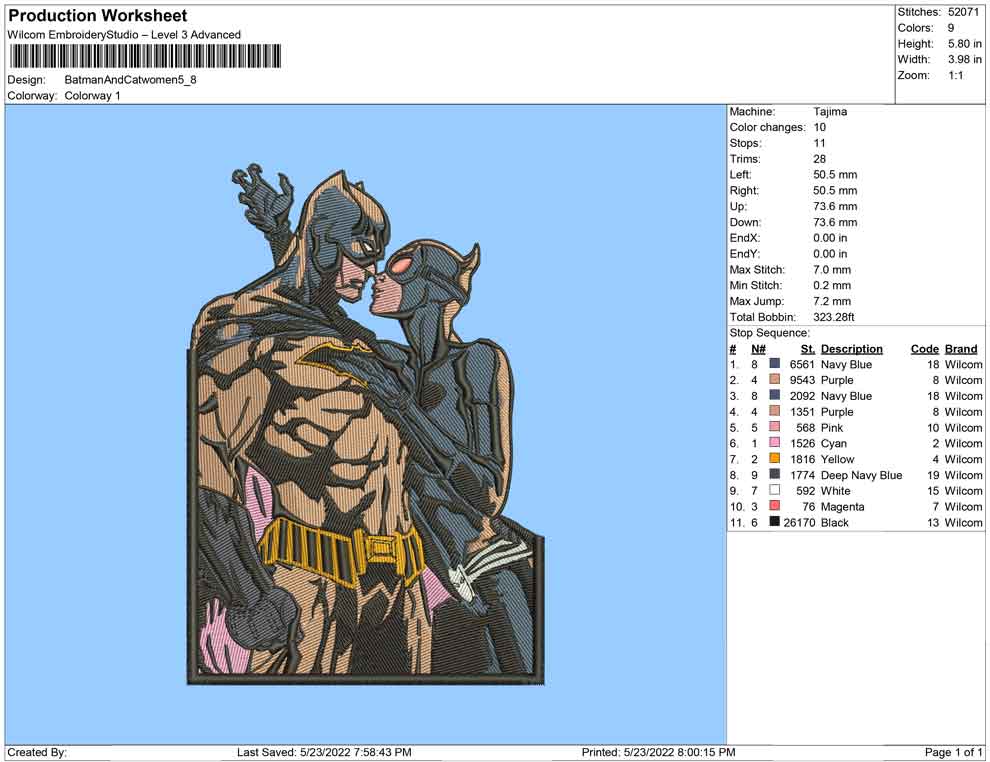Click the Batman and Catwoman design preview

[x=366, y=425]
